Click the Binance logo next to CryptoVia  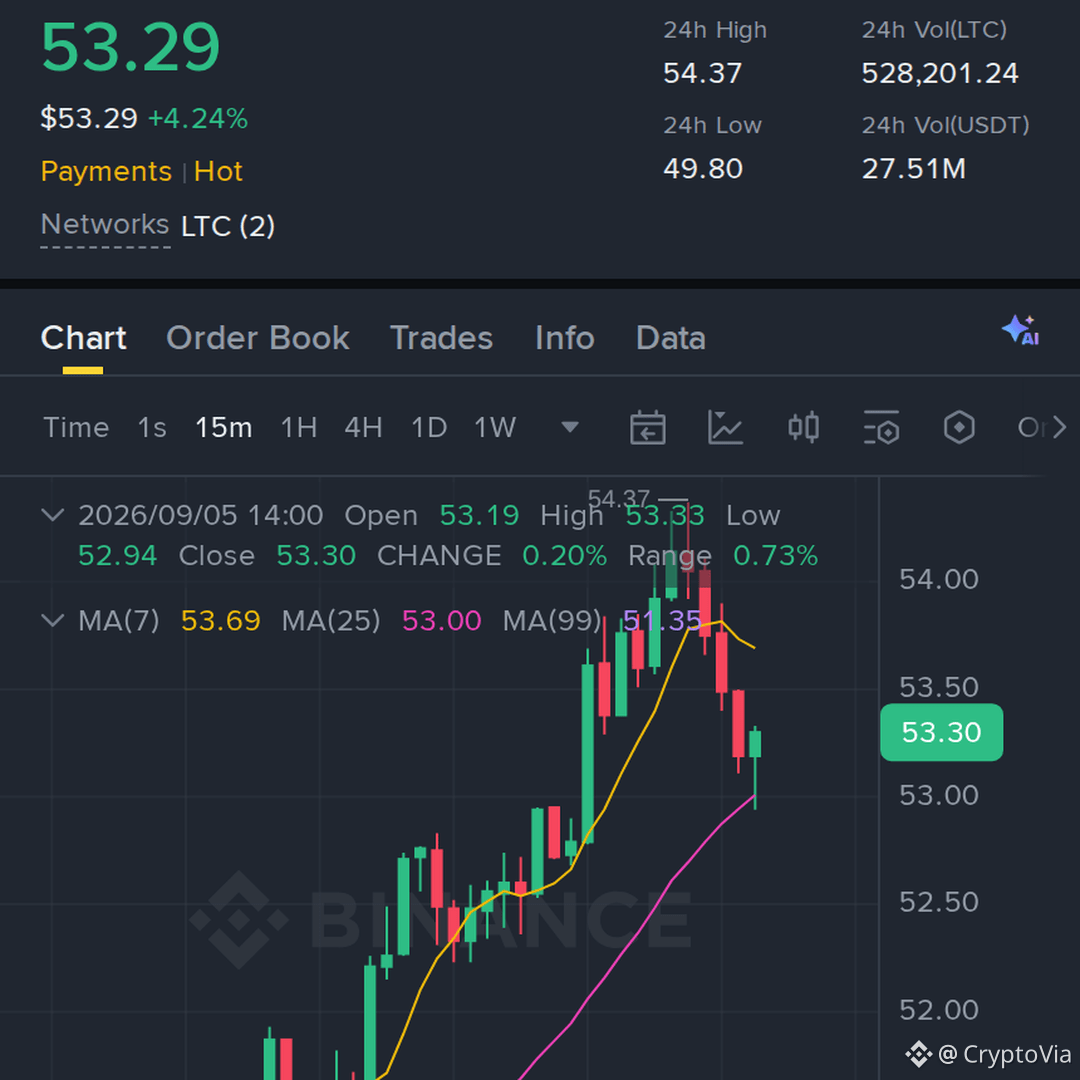918,1054
